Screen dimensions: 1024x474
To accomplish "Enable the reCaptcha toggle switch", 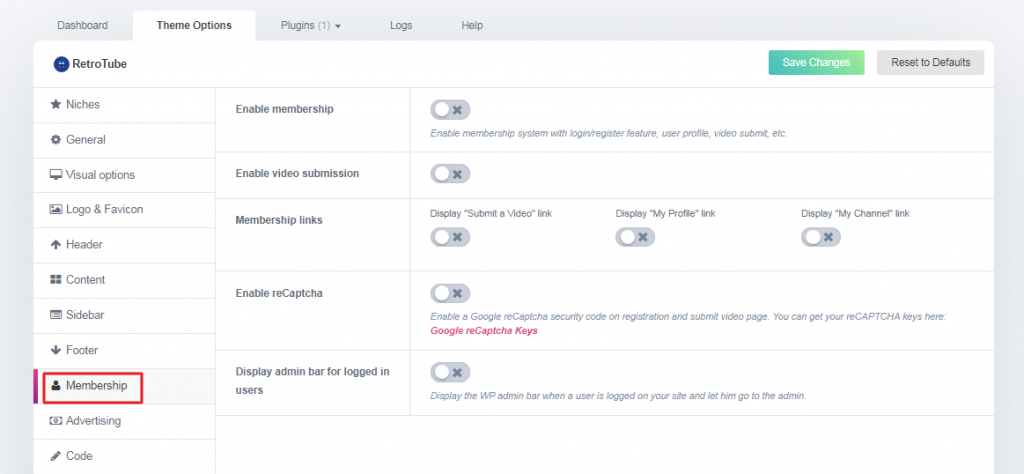I will (449, 293).
